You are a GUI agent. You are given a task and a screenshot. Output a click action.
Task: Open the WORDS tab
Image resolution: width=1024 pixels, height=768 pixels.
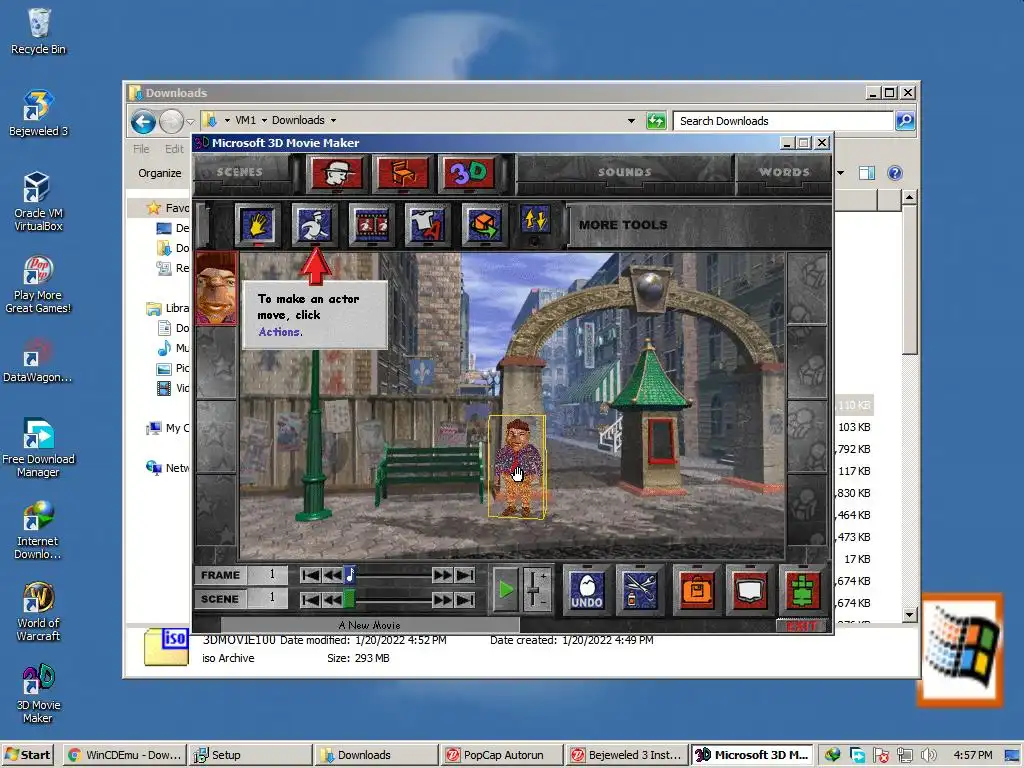pyautogui.click(x=784, y=172)
